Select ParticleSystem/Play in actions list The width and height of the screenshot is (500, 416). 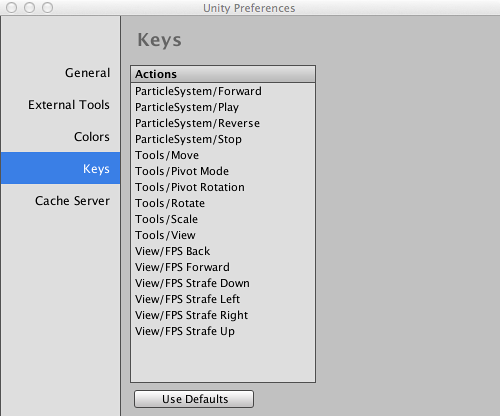(x=223, y=107)
